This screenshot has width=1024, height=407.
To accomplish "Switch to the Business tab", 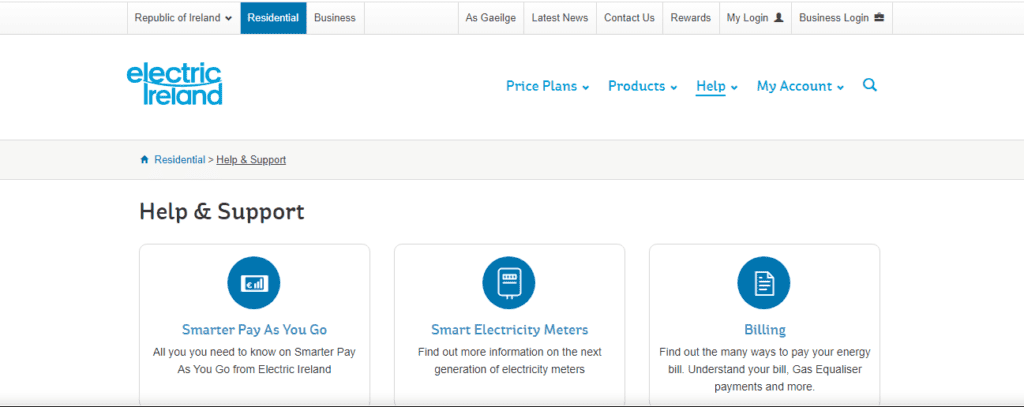I will (x=335, y=18).
